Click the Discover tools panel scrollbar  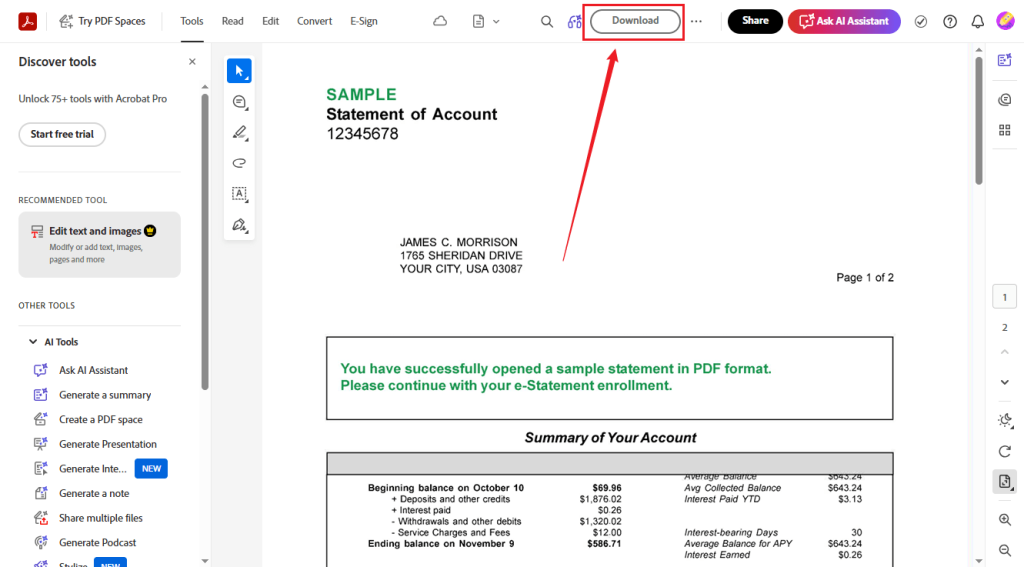pos(204,242)
